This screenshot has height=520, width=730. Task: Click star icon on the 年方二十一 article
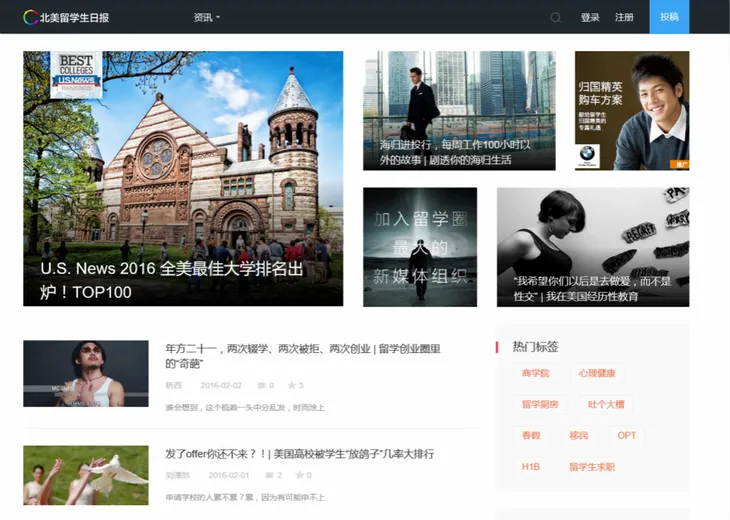pos(291,385)
